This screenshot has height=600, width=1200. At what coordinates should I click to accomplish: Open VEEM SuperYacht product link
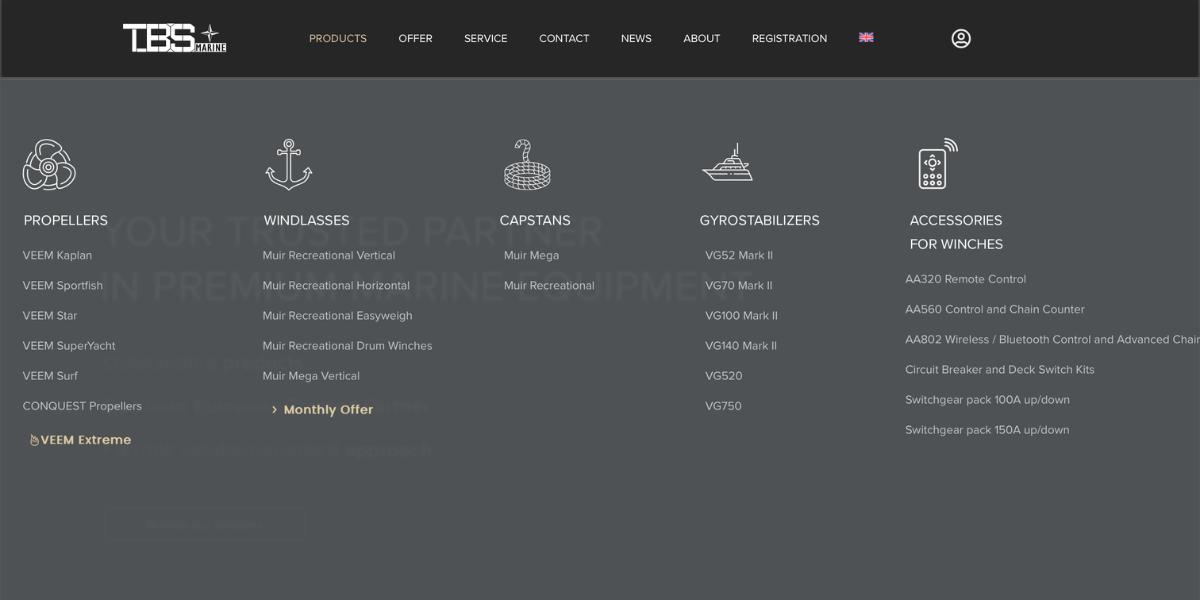click(x=69, y=345)
